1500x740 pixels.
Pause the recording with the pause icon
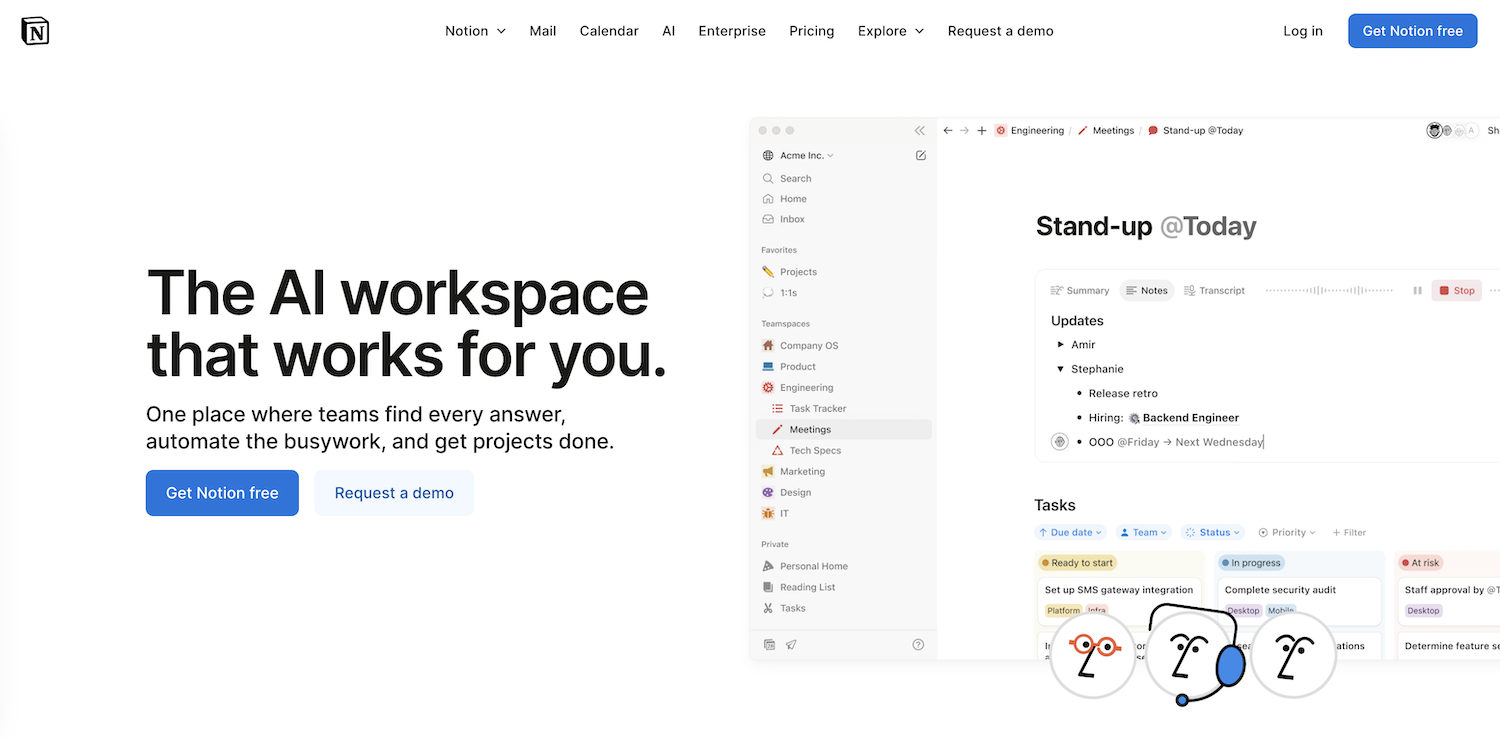(1417, 291)
